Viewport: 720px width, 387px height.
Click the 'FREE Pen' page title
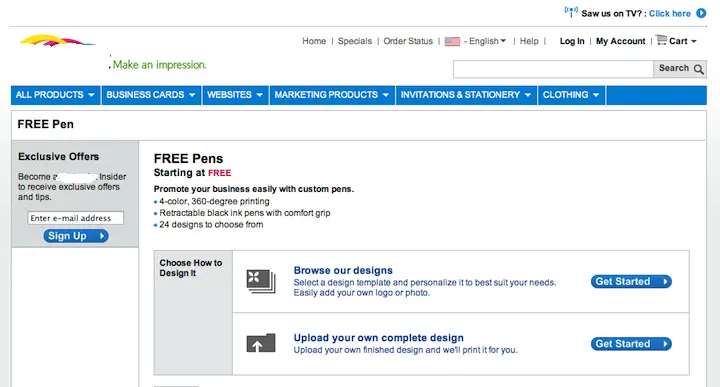tap(45, 124)
